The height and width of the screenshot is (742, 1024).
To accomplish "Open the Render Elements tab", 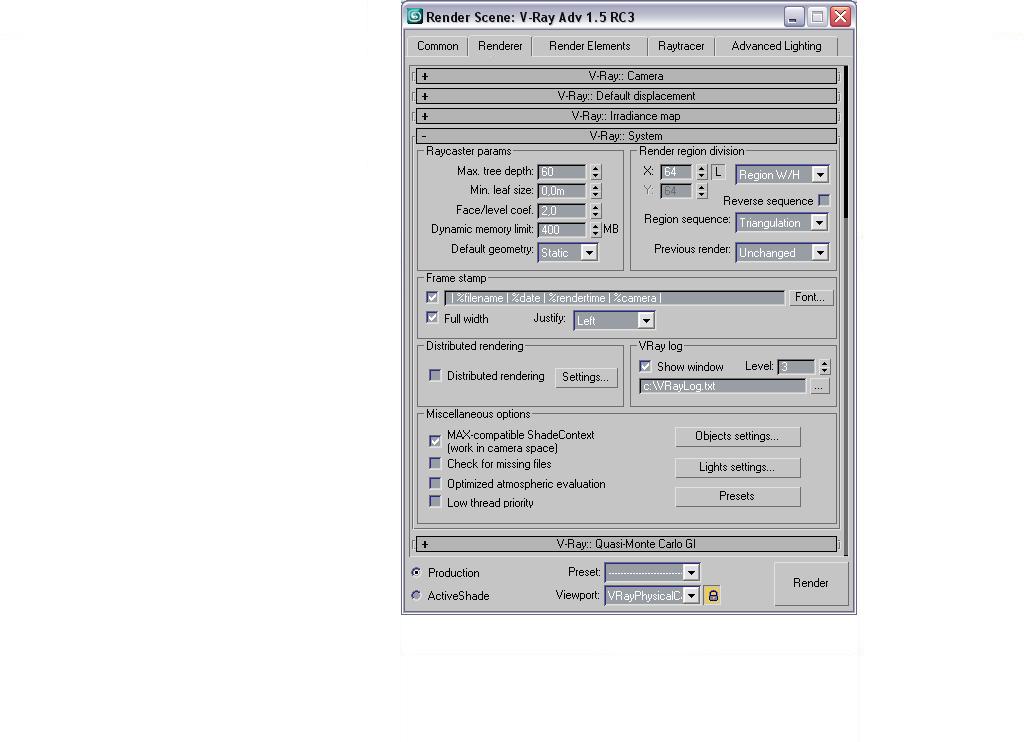I will [x=589, y=46].
